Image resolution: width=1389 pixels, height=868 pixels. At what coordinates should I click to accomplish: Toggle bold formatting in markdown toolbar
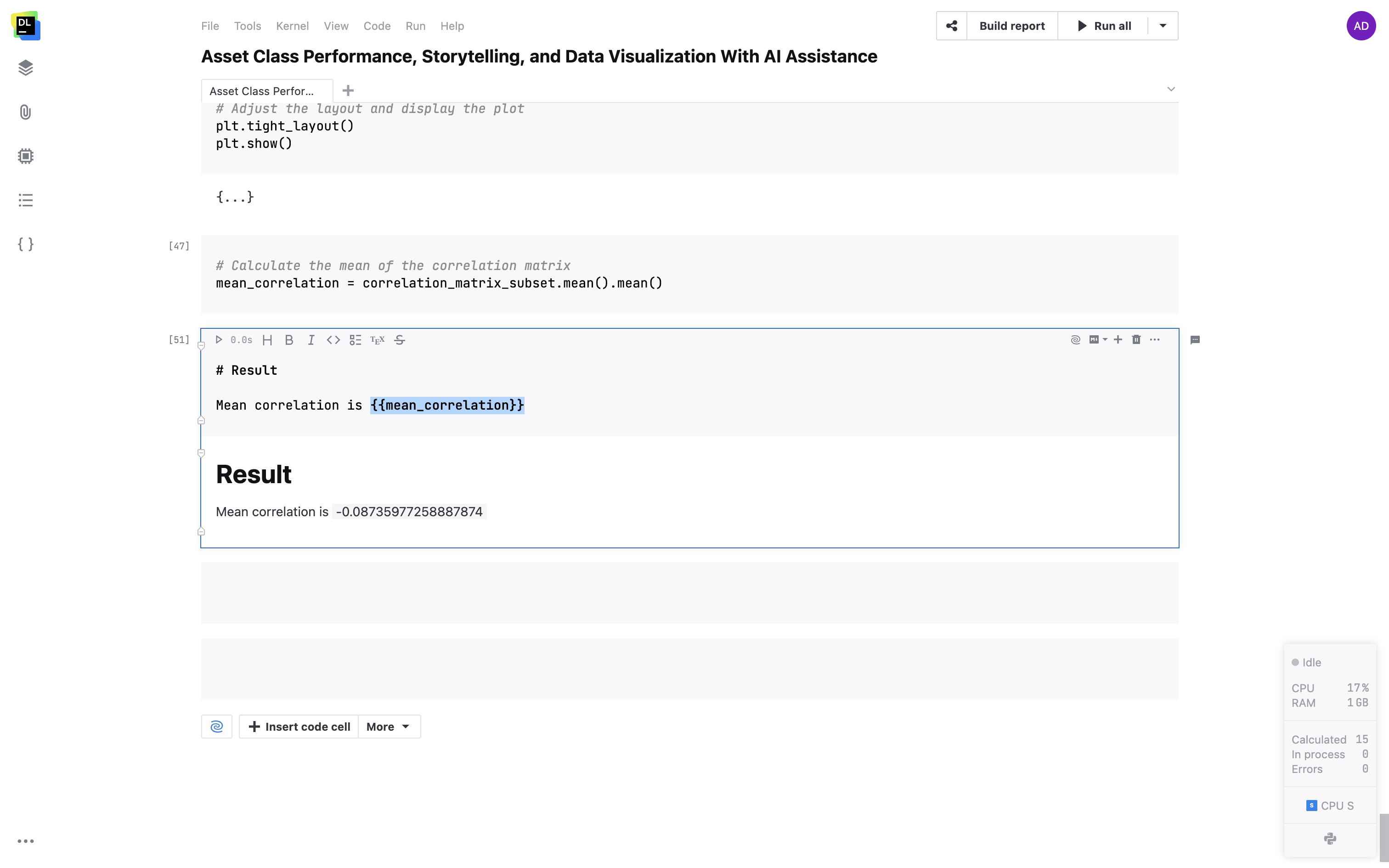pos(289,340)
